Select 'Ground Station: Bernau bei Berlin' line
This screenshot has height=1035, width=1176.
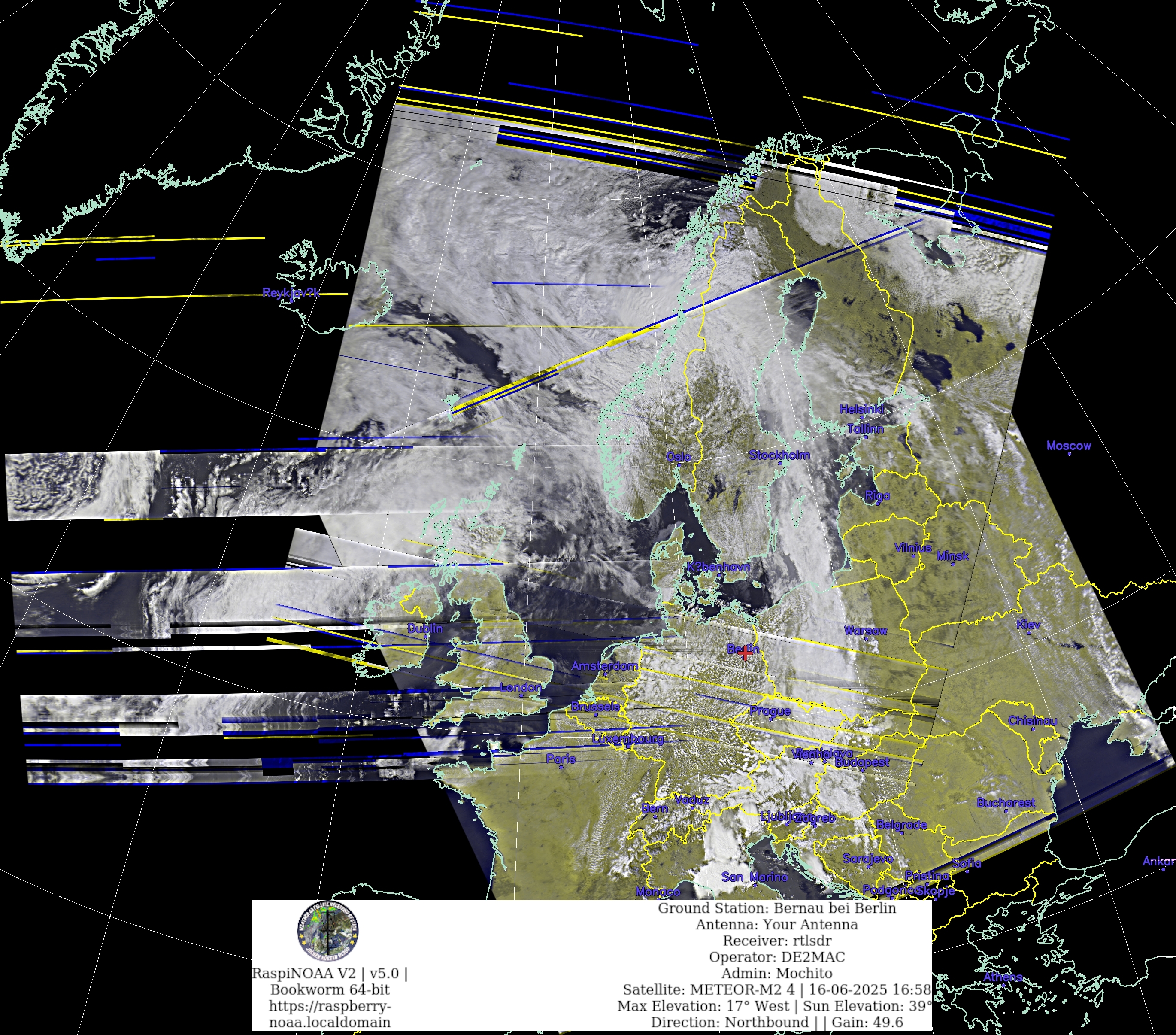(x=777, y=908)
